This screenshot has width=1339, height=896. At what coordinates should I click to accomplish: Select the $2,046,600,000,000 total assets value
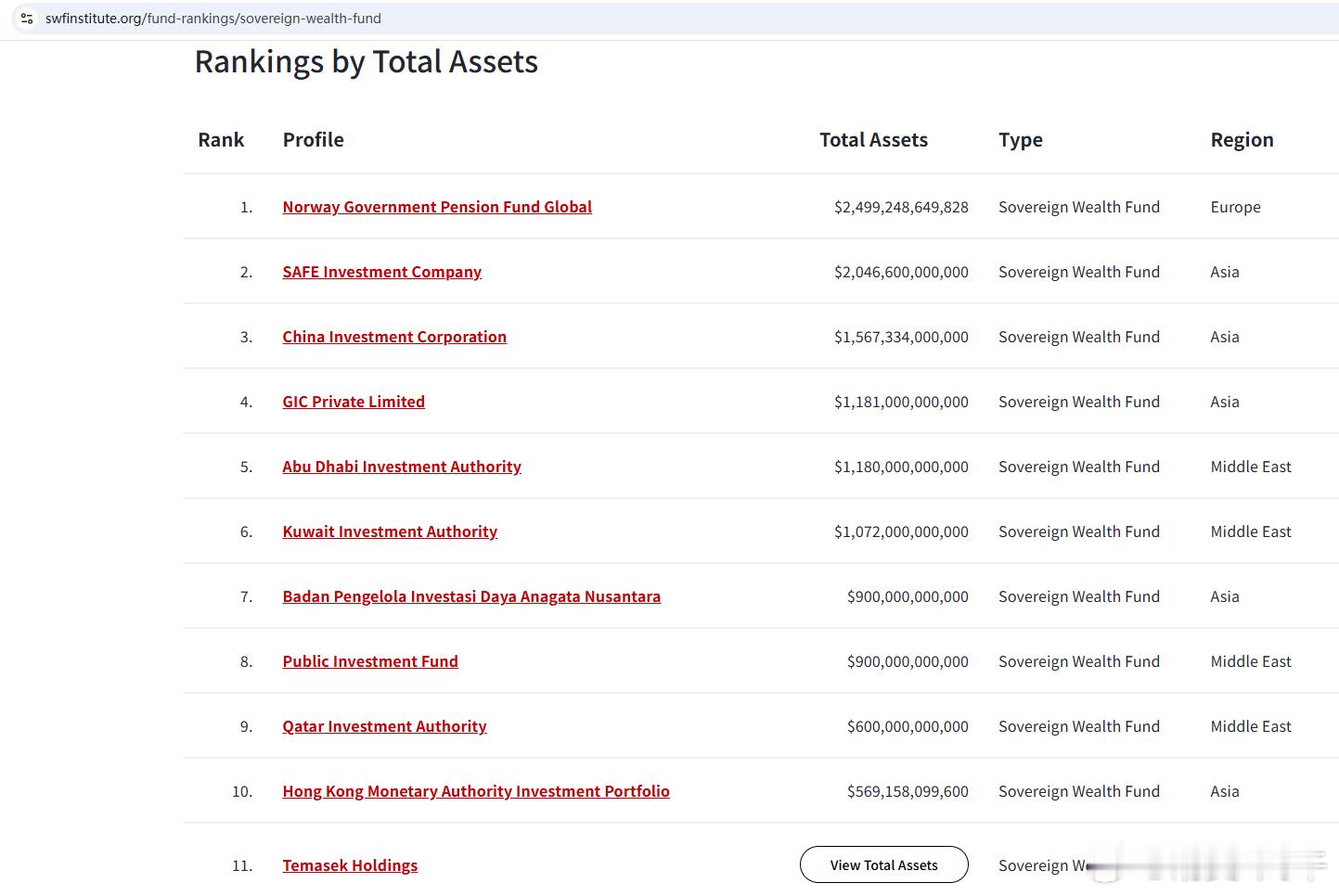(901, 272)
